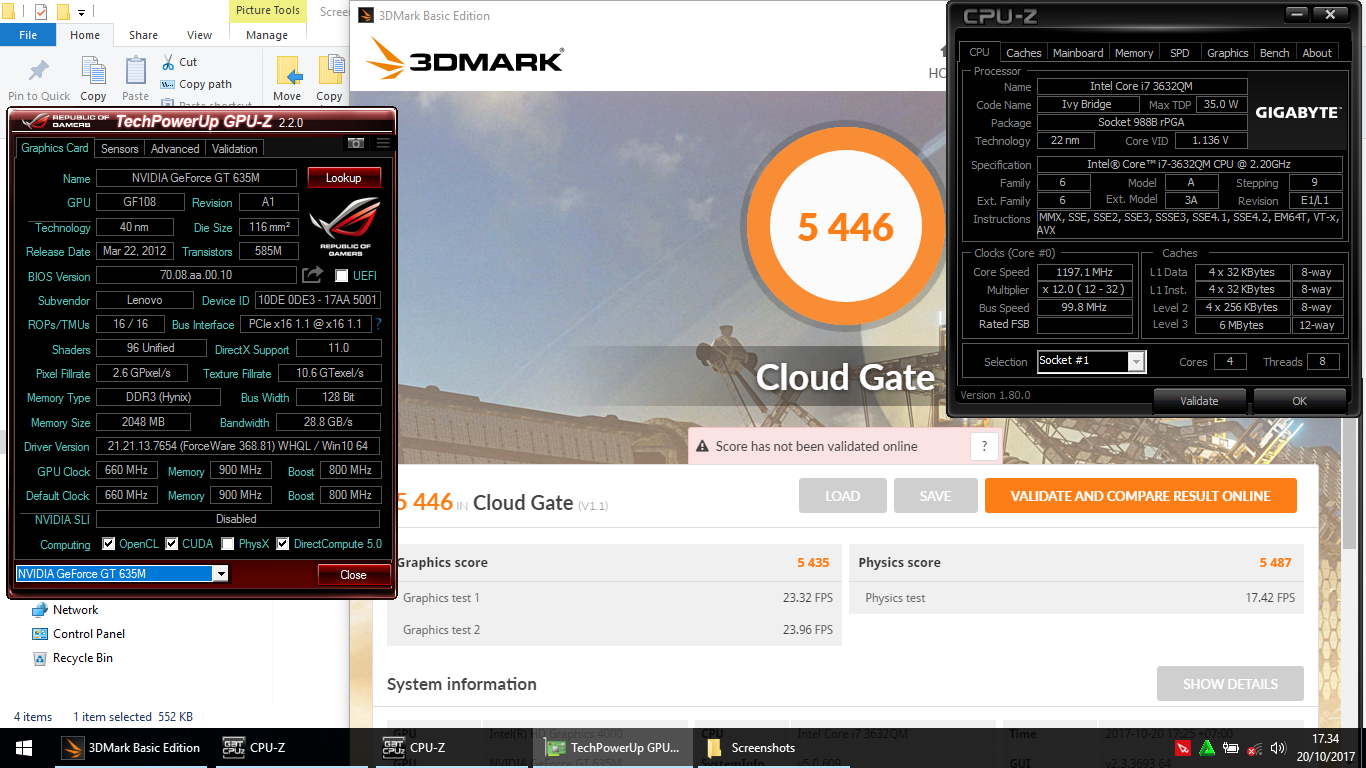Click the SAVE button in 3DMark
The width and height of the screenshot is (1366, 768).
pyautogui.click(x=935, y=496)
